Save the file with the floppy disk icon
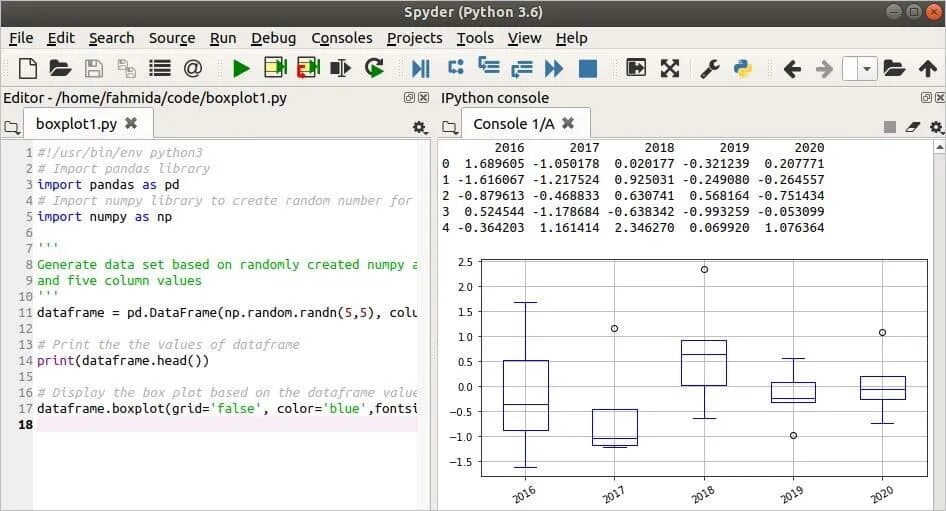 tap(94, 68)
